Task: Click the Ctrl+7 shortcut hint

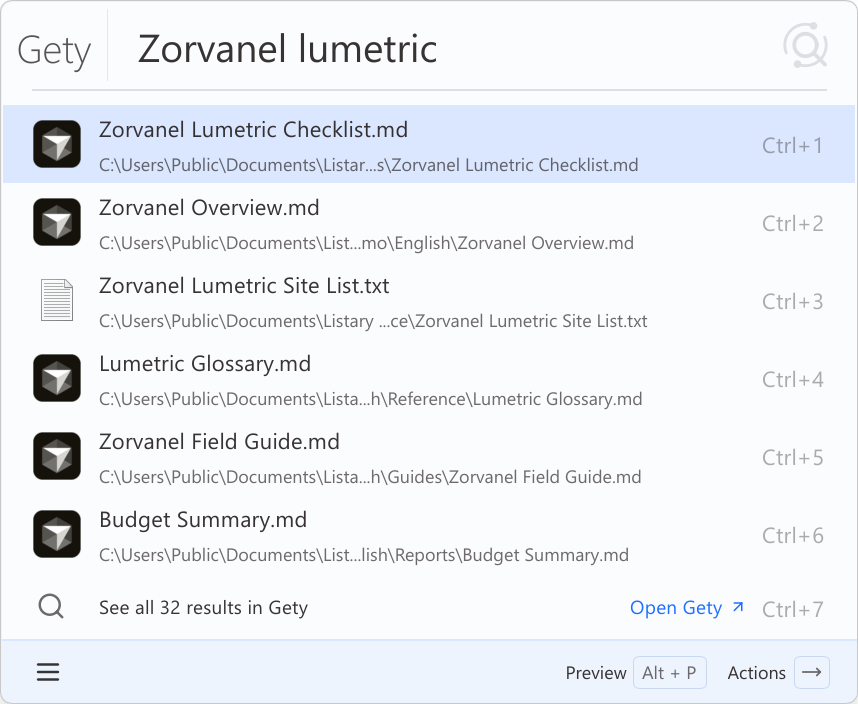Action: (x=792, y=609)
